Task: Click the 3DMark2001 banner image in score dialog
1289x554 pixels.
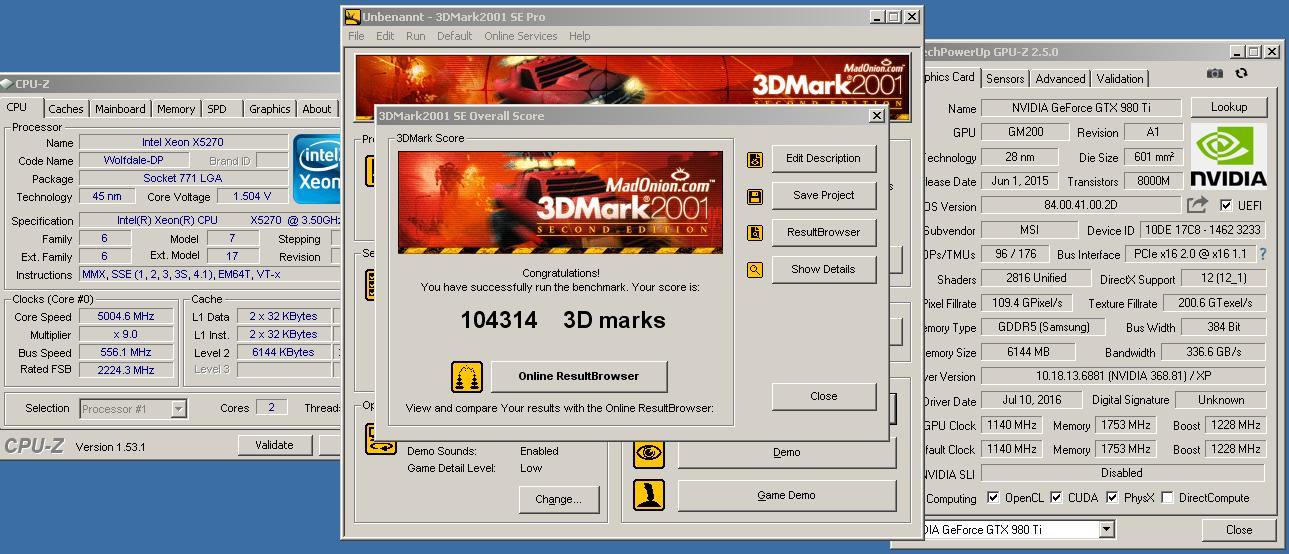Action: tap(560, 202)
